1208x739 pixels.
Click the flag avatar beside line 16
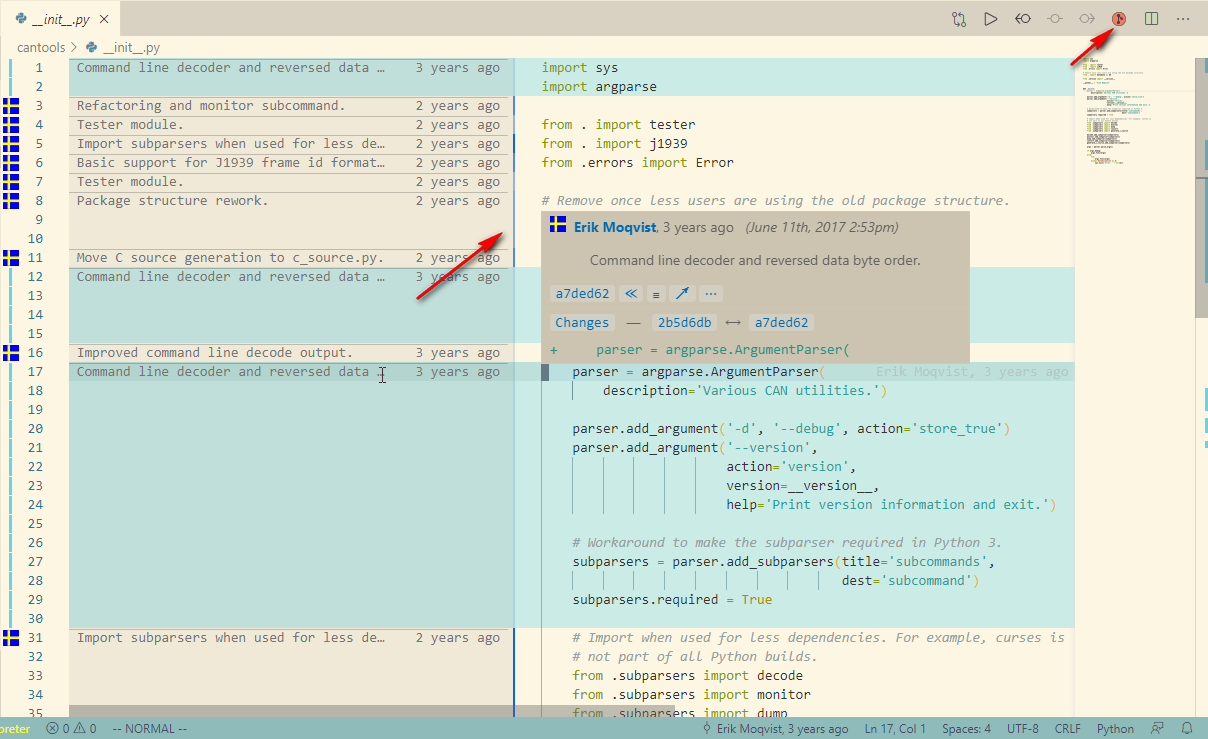tap(11, 352)
